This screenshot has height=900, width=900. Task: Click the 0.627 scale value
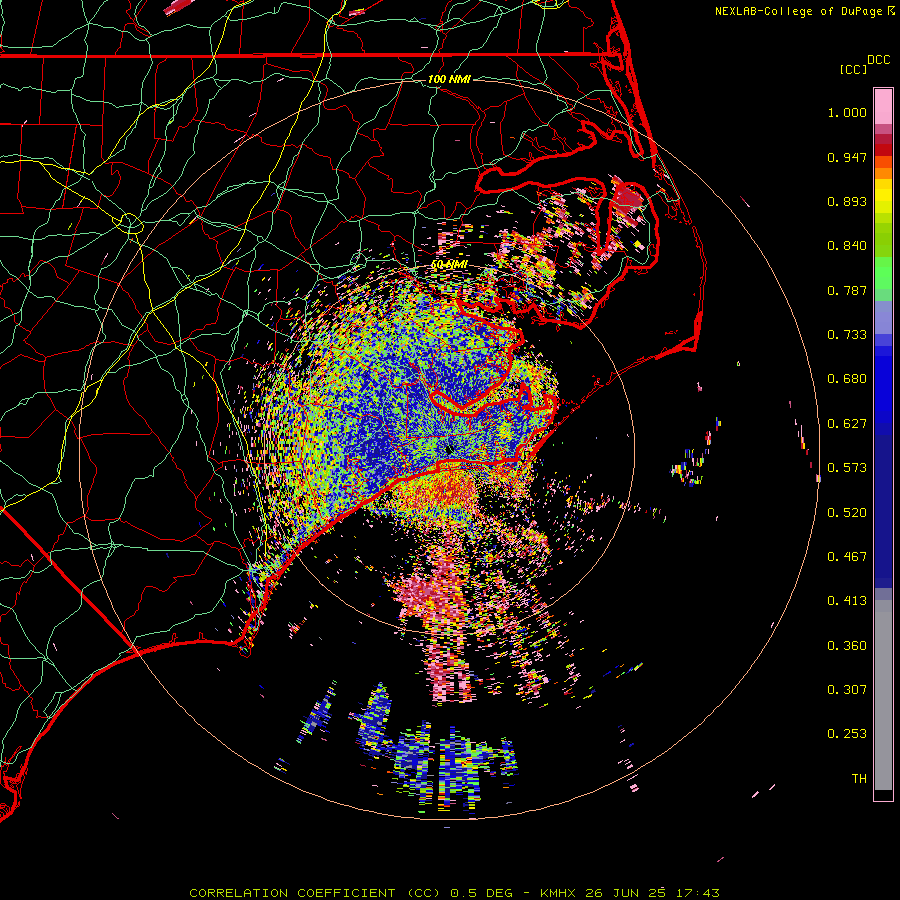(847, 424)
